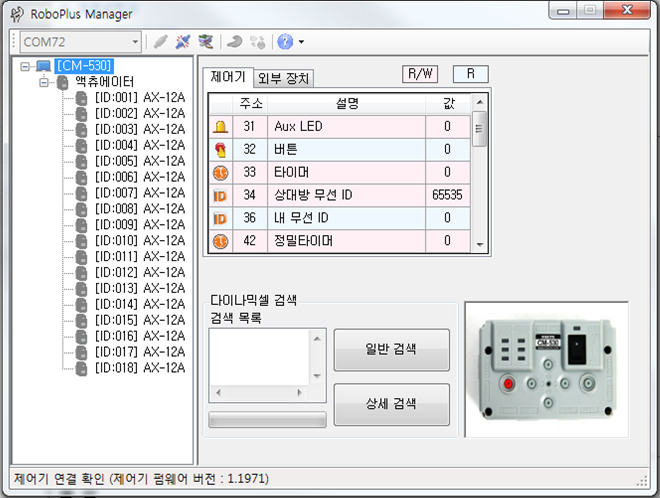Screen dimensions: 660x498
Task: Click the connect icon beside the COM72 dropdown
Action: click(x=161, y=42)
